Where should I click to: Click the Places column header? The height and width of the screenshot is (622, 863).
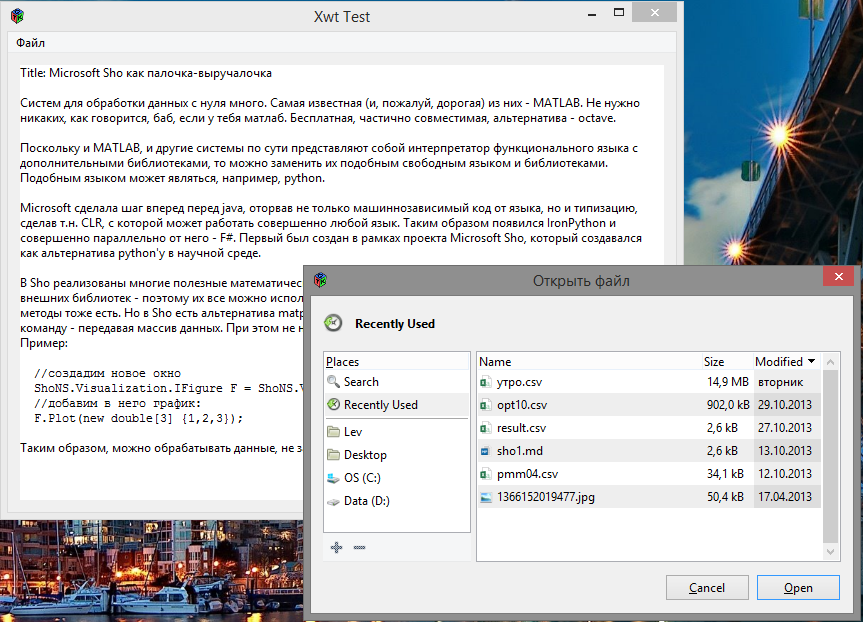(x=396, y=362)
